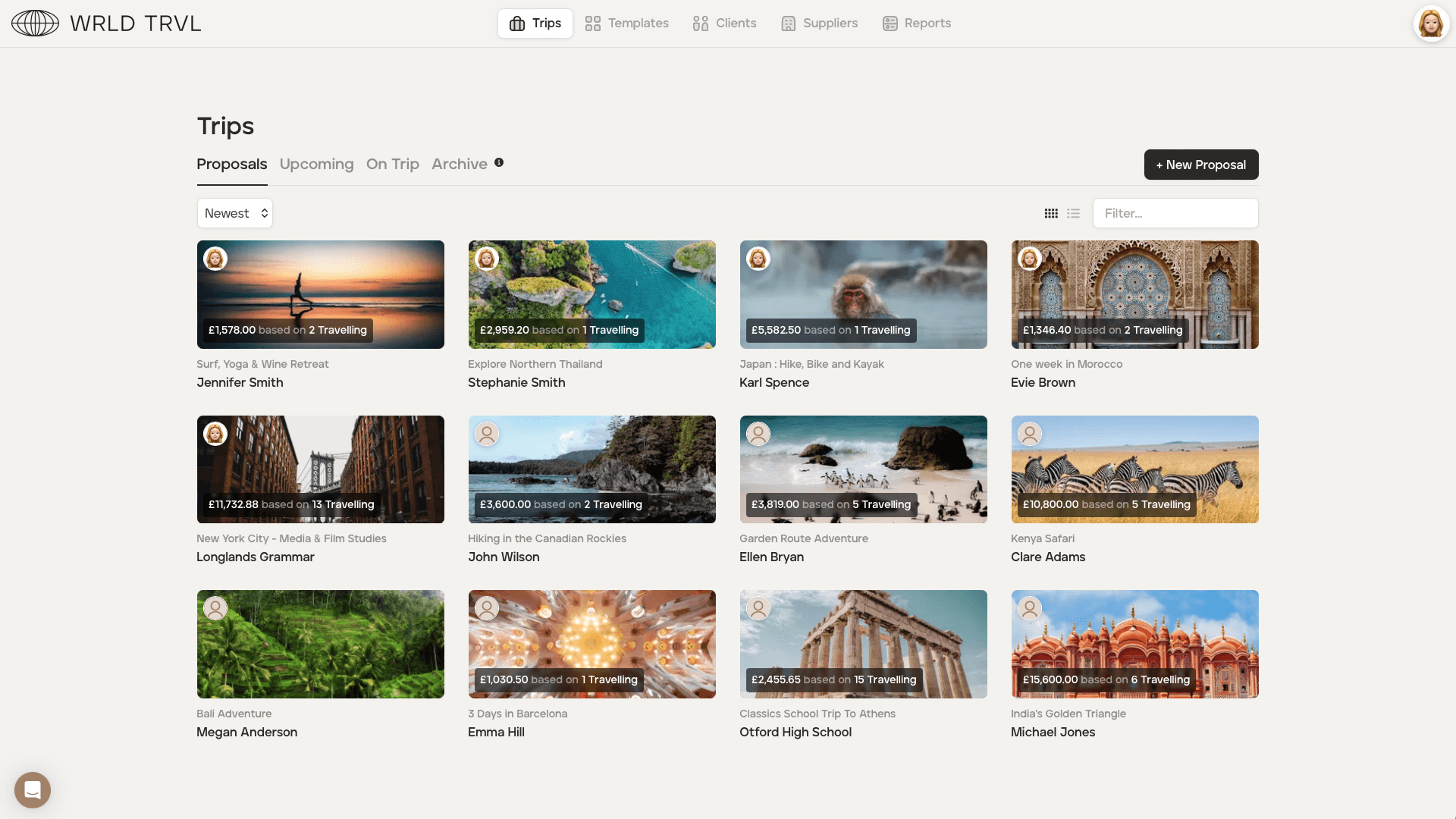Click the + New Proposal button

(1201, 165)
